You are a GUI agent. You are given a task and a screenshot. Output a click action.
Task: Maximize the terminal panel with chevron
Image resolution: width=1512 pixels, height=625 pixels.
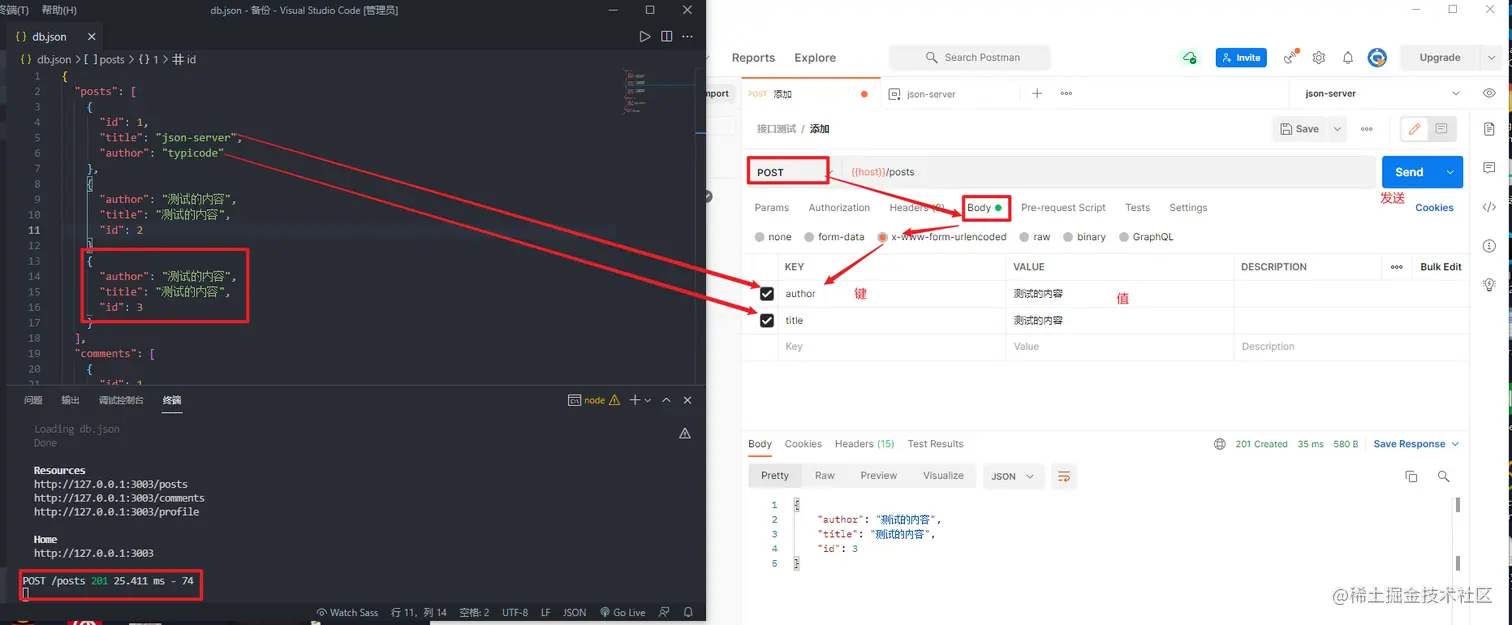click(x=668, y=400)
